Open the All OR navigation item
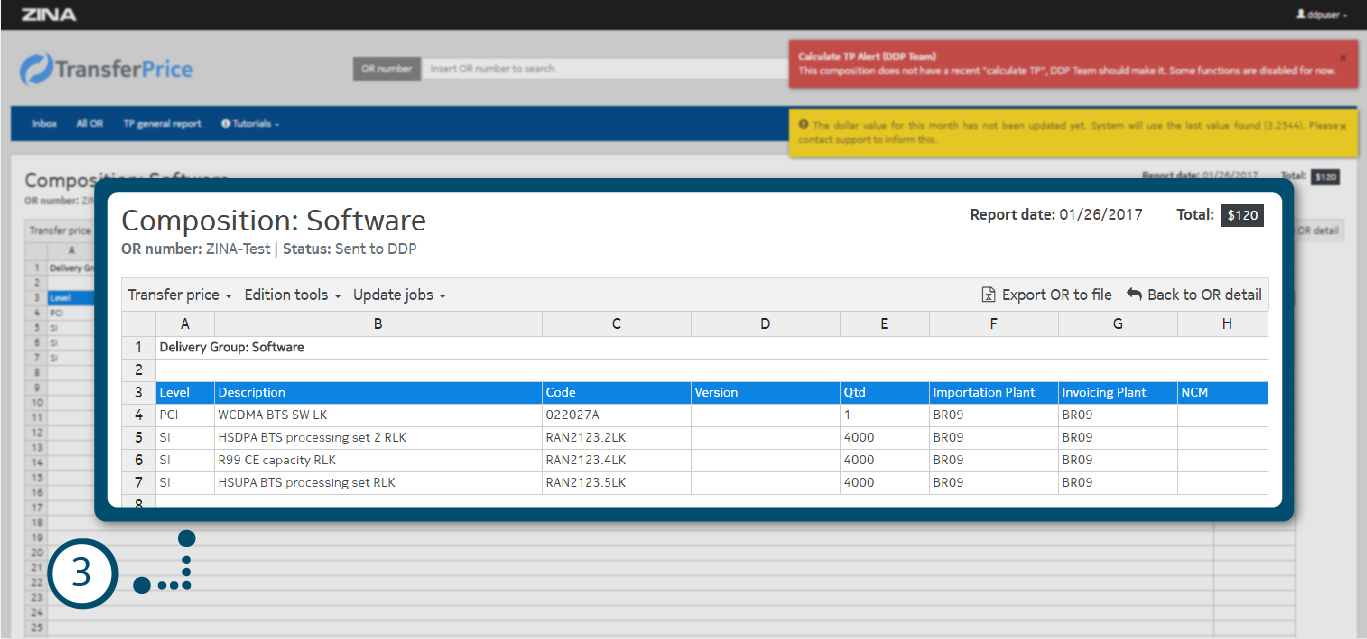Viewport: 1367px width, 639px height. coord(90,124)
